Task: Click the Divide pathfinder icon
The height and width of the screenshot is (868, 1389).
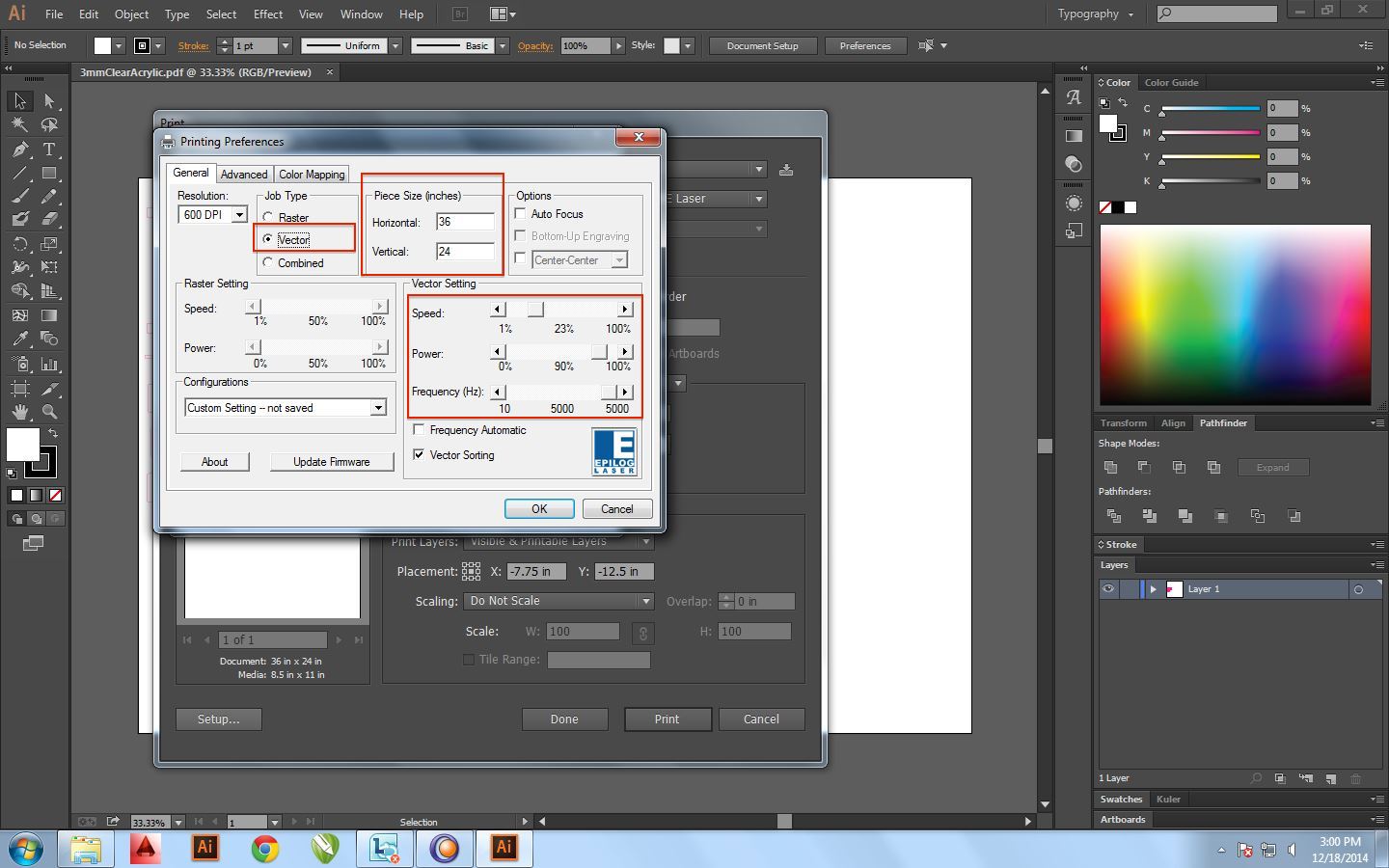Action: [1114, 516]
